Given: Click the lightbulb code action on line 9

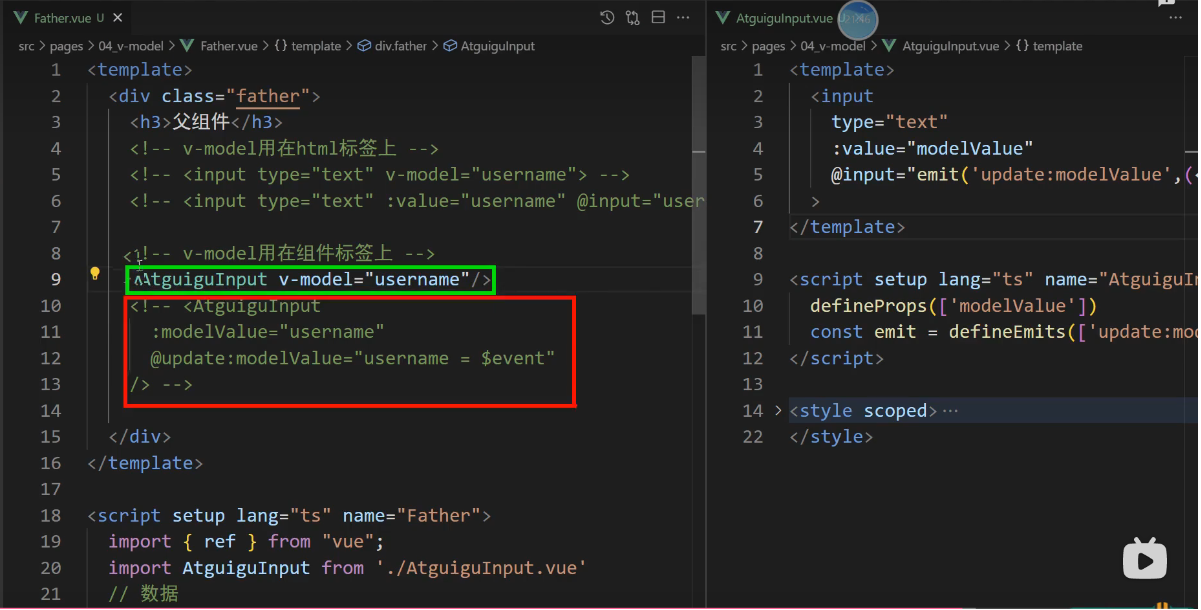Looking at the screenshot, I should click(95, 274).
